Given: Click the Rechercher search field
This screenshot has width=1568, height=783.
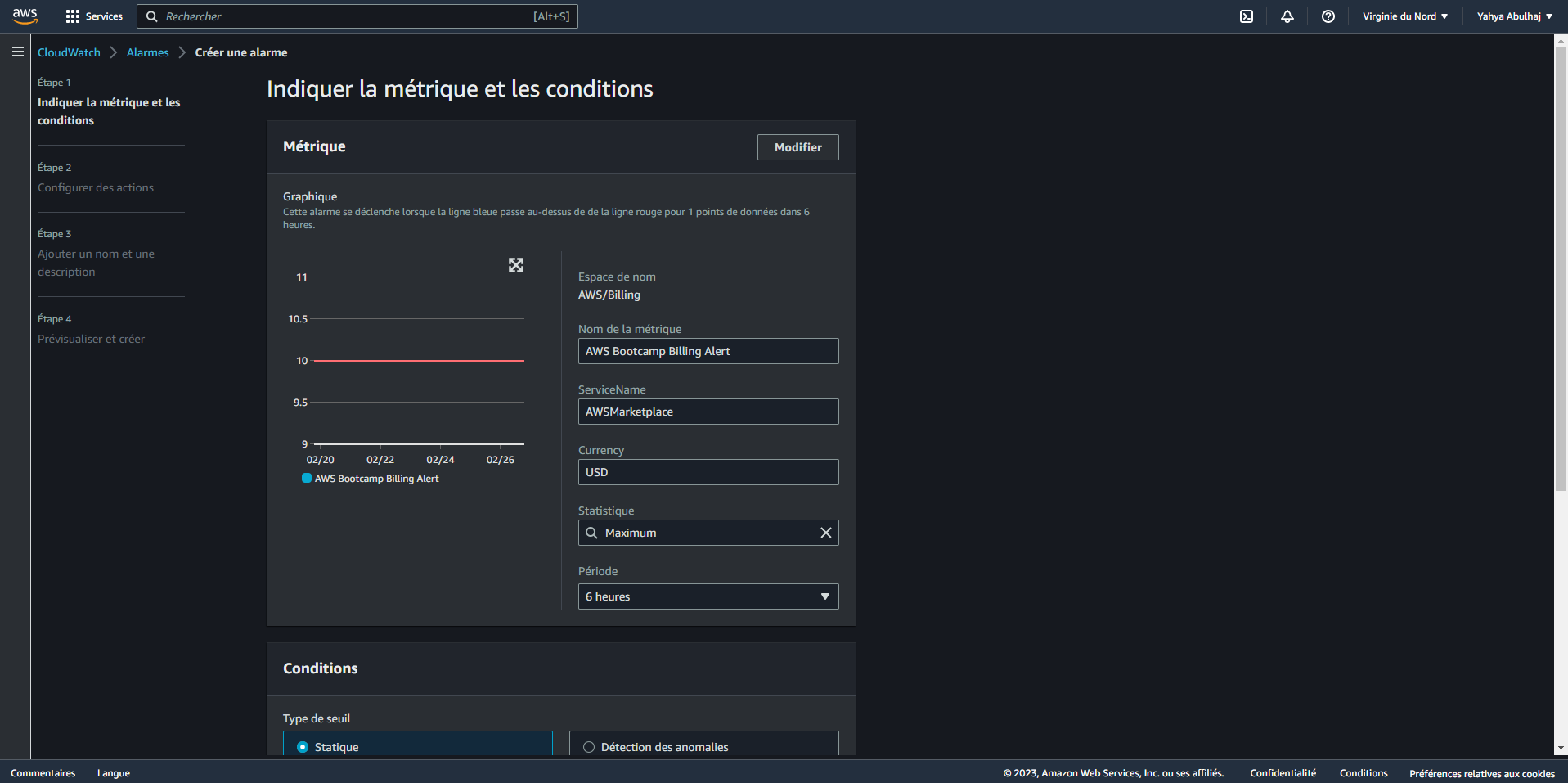Looking at the screenshot, I should tap(357, 16).
